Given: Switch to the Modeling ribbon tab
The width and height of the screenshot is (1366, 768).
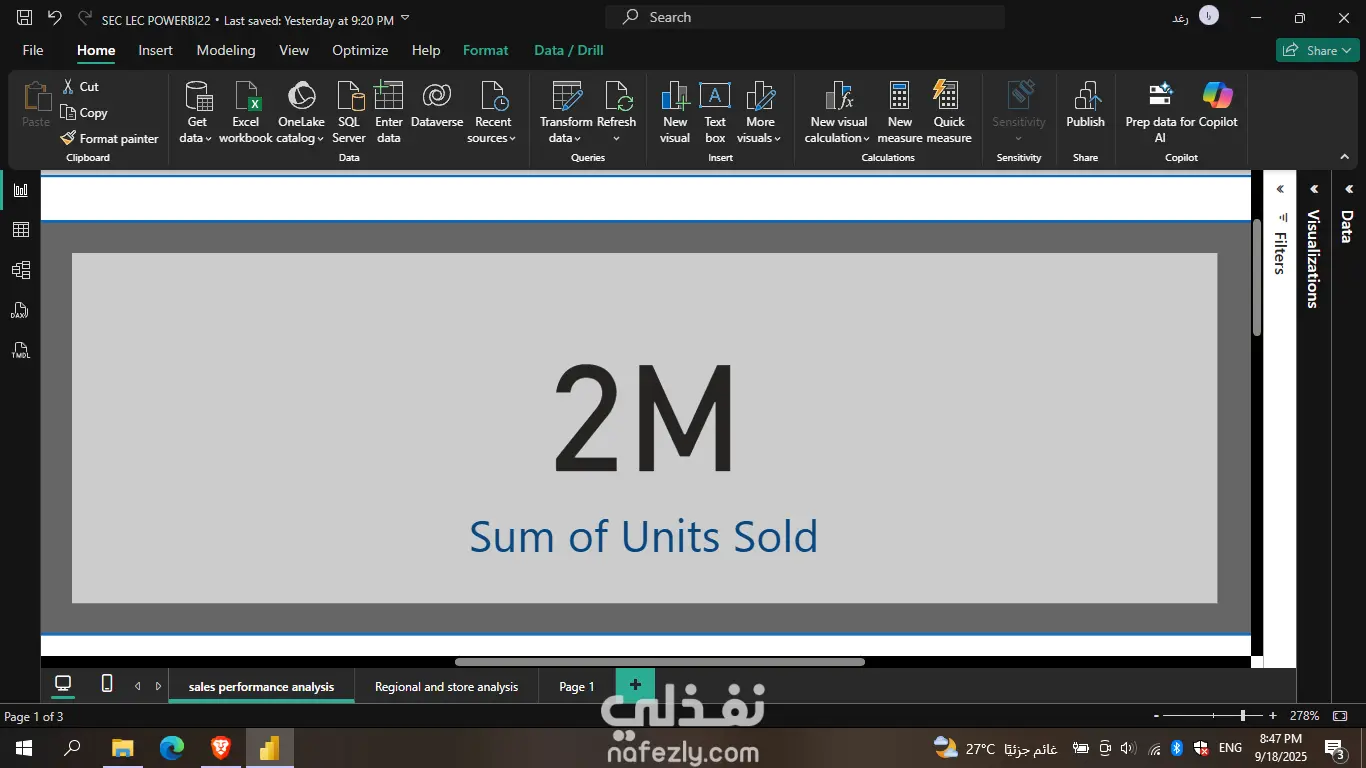Looking at the screenshot, I should click(x=226, y=50).
